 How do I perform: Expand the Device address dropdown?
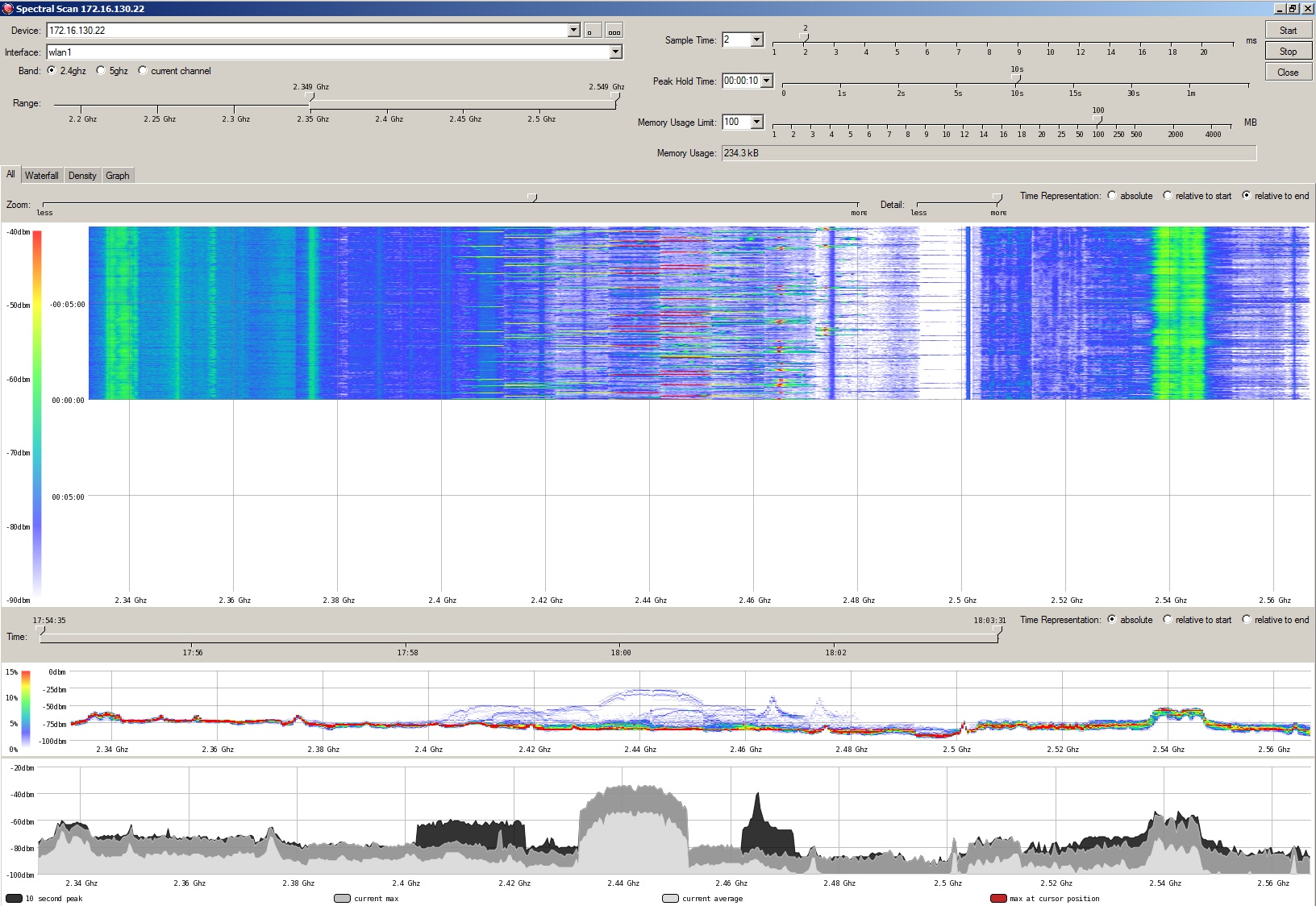click(573, 31)
